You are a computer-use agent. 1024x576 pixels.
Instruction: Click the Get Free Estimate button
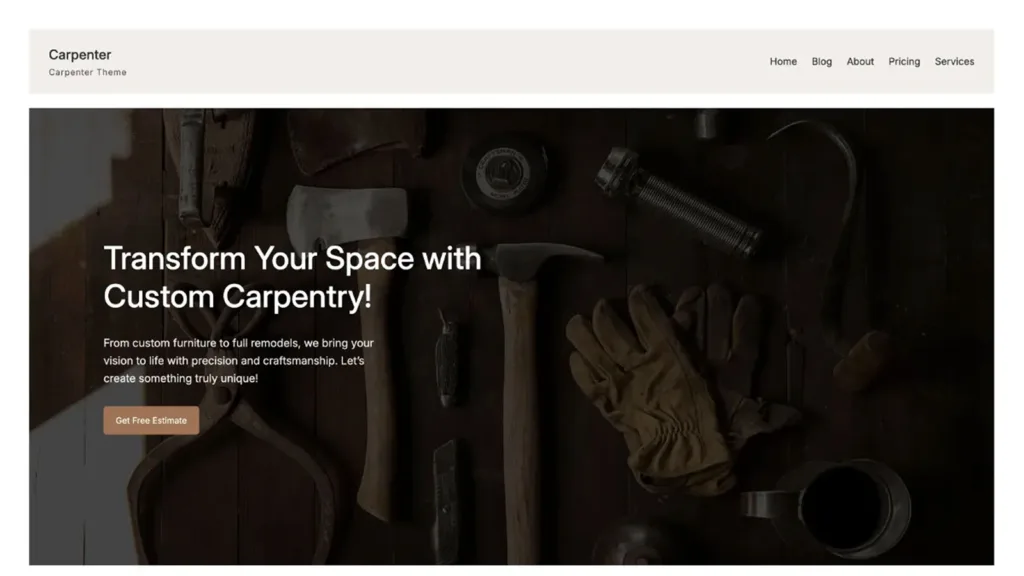coord(151,421)
